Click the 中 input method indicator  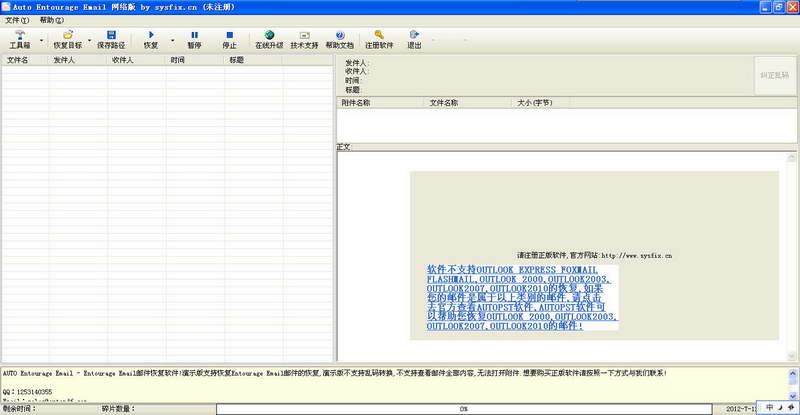click(x=769, y=407)
